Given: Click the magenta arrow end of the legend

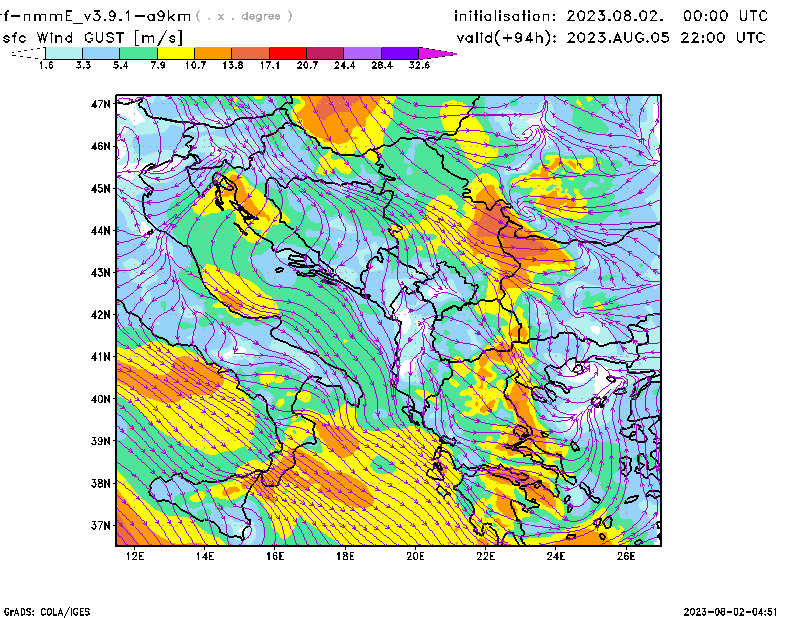Looking at the screenshot, I should pos(437,53).
